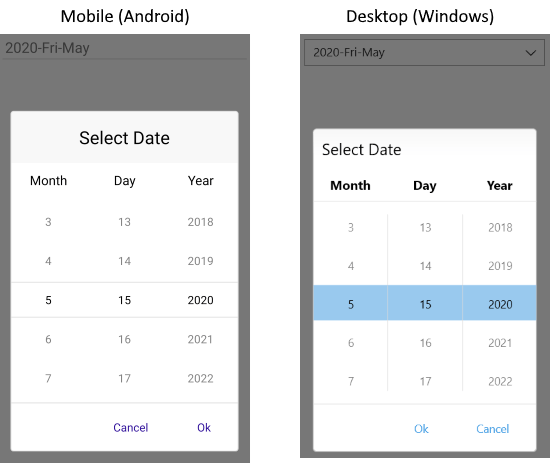Choose day 17 in Windows picker

click(x=425, y=381)
